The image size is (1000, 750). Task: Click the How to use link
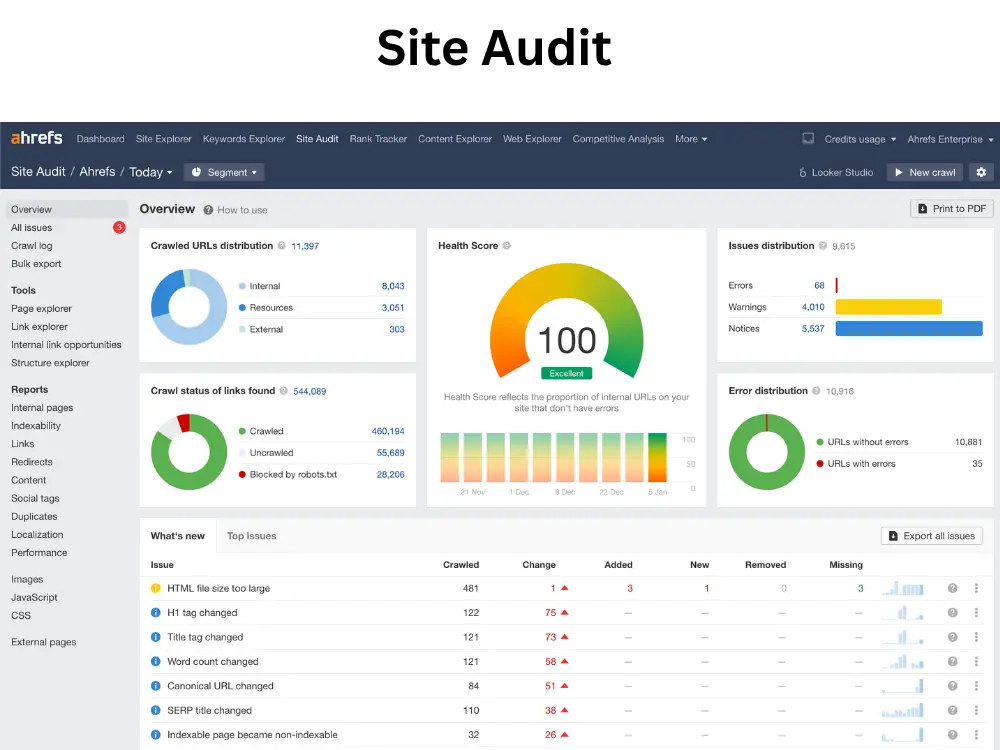point(235,210)
